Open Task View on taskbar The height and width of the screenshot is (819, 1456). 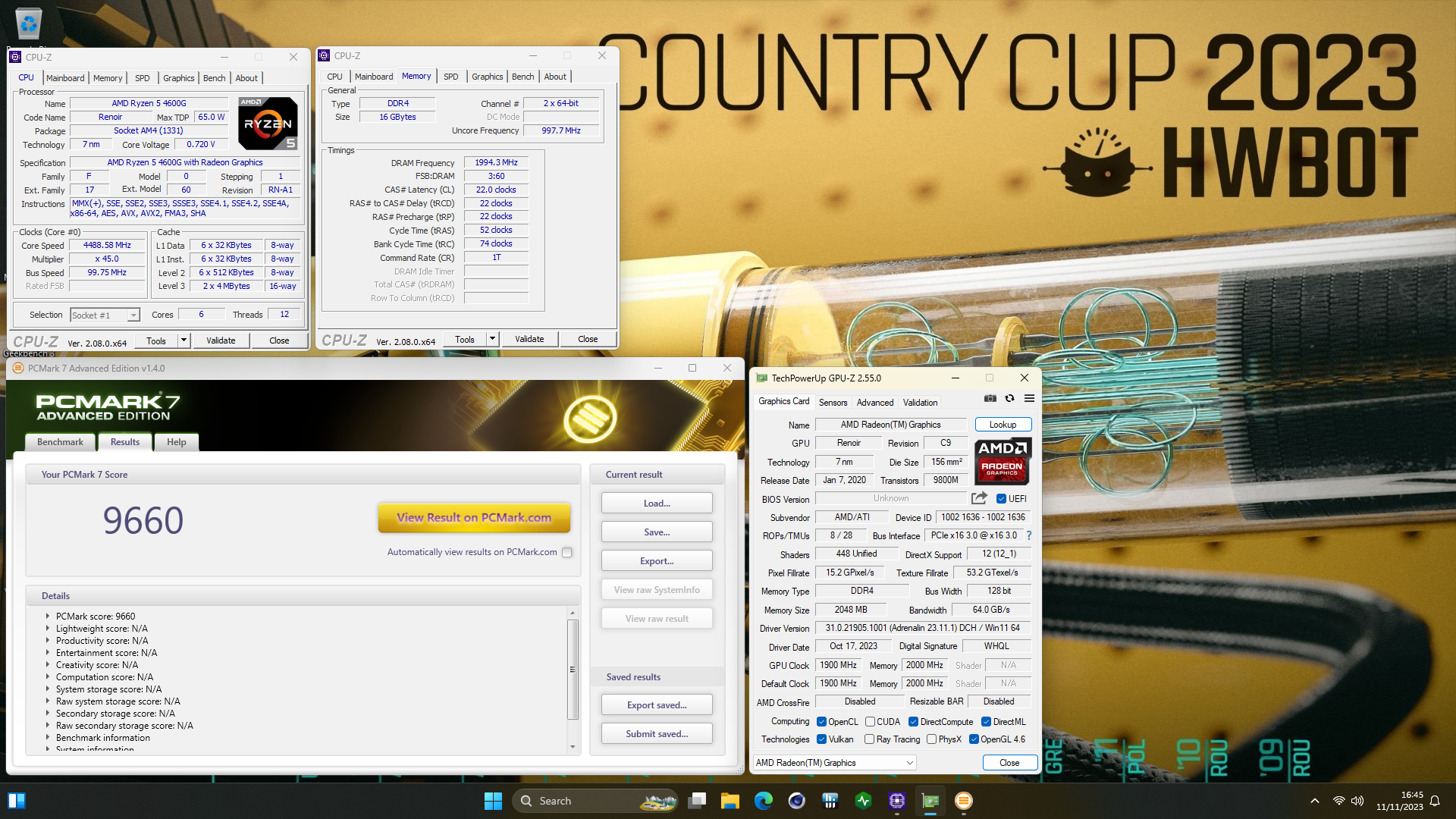[697, 801]
